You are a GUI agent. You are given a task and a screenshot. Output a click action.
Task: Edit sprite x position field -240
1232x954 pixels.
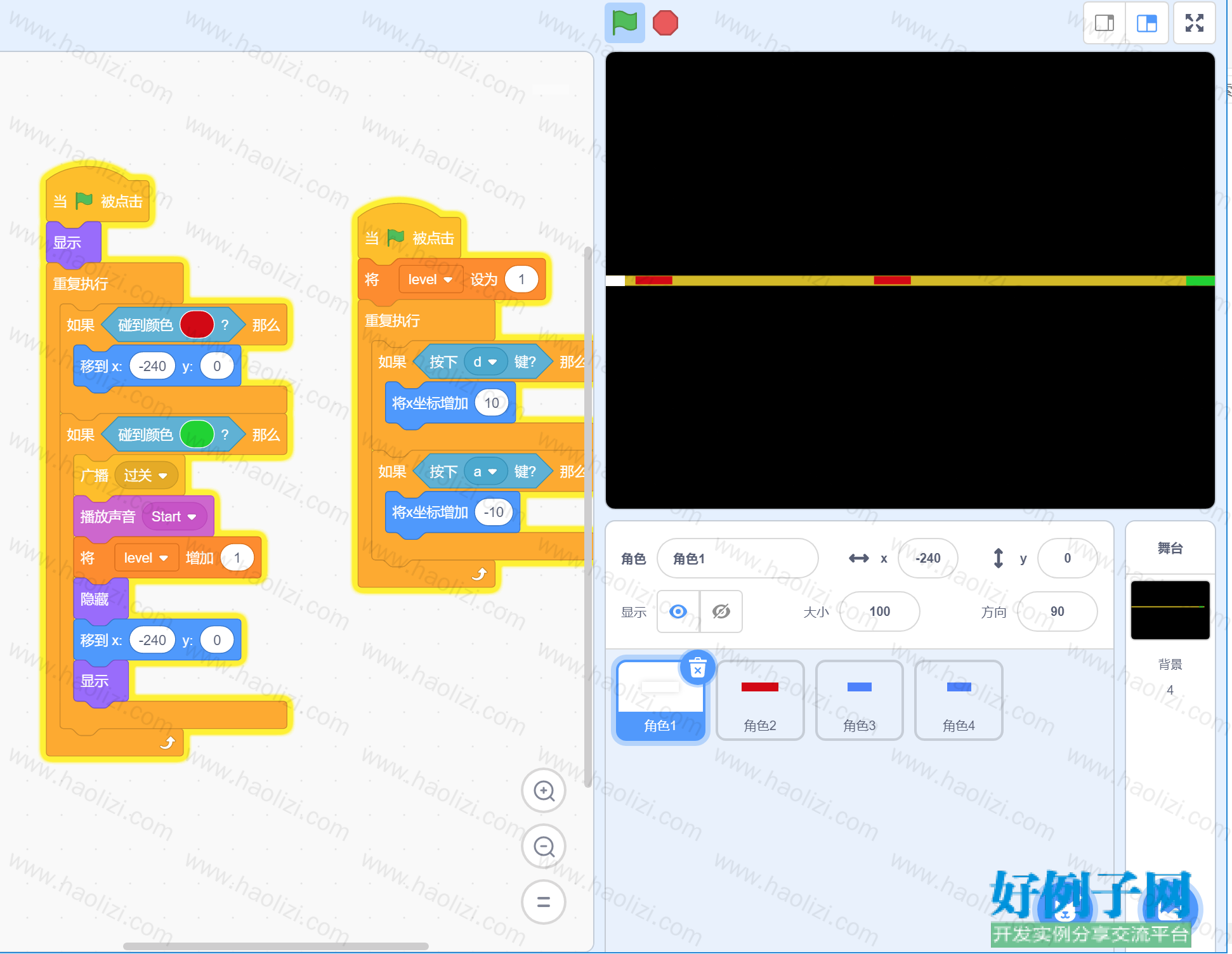tap(927, 558)
